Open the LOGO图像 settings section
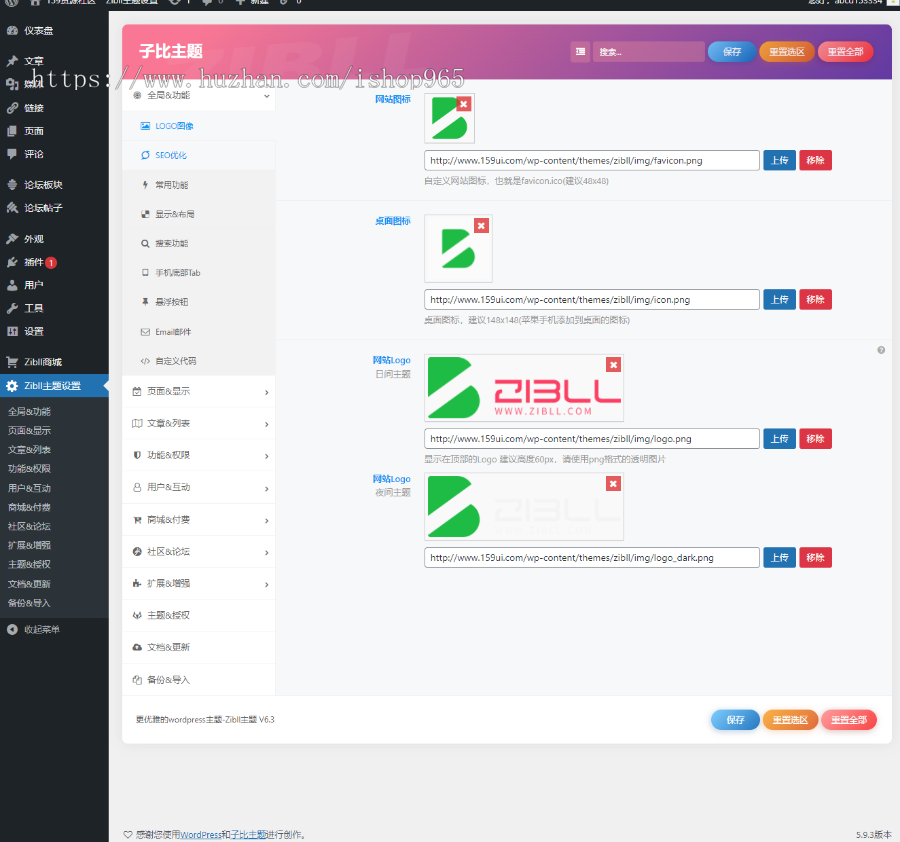Viewport: 900px width, 842px height. click(x=199, y=126)
